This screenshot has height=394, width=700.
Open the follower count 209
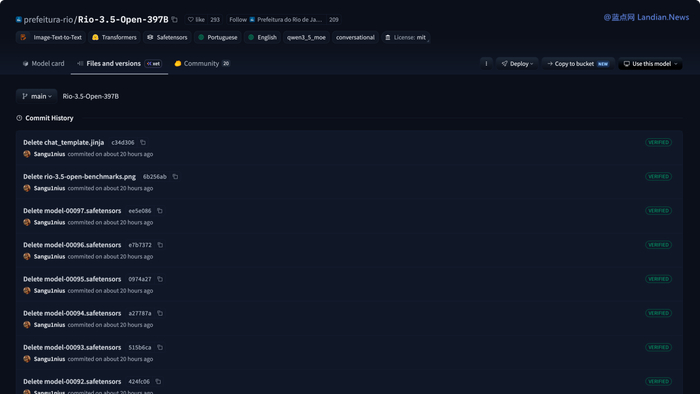(x=333, y=20)
